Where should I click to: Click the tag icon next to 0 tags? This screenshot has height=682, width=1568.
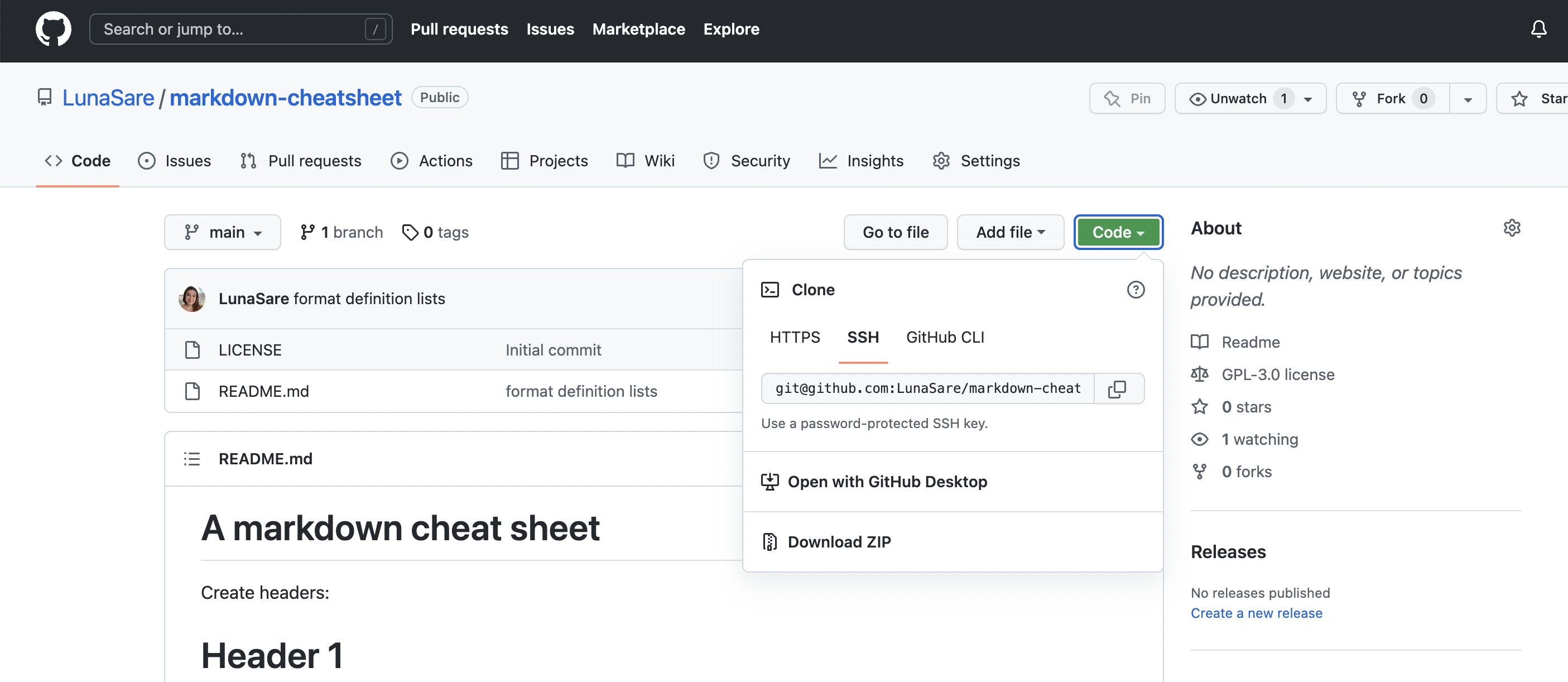pos(410,232)
